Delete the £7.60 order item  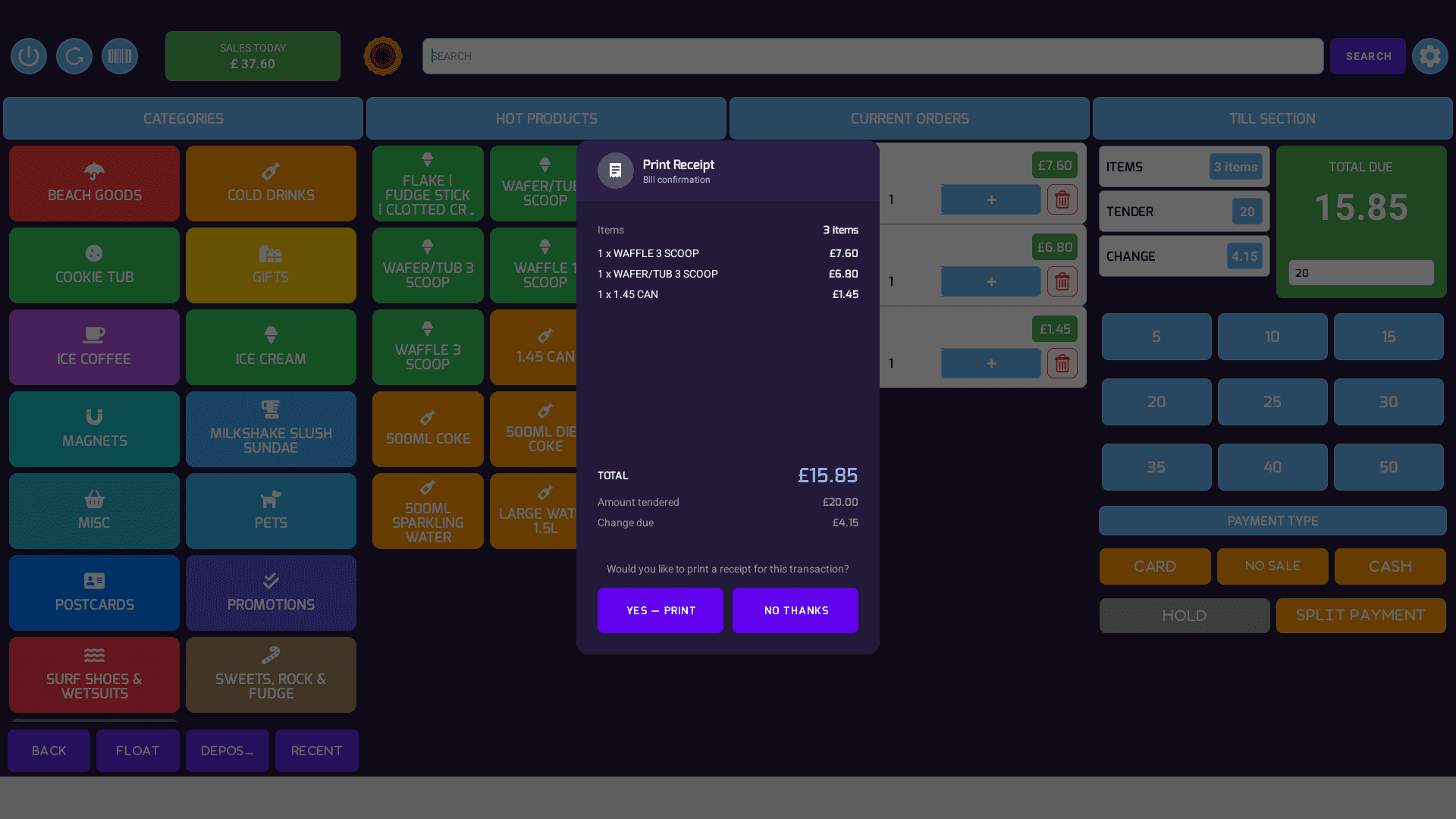coord(1062,199)
